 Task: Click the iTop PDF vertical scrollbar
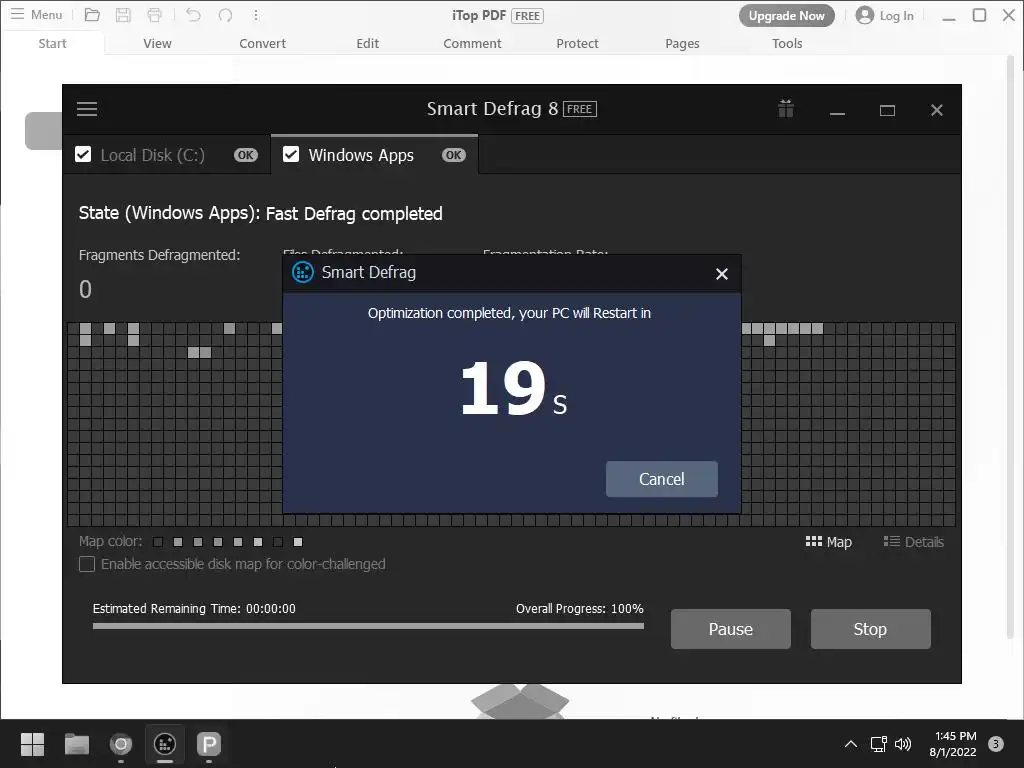[x=1010, y=346]
